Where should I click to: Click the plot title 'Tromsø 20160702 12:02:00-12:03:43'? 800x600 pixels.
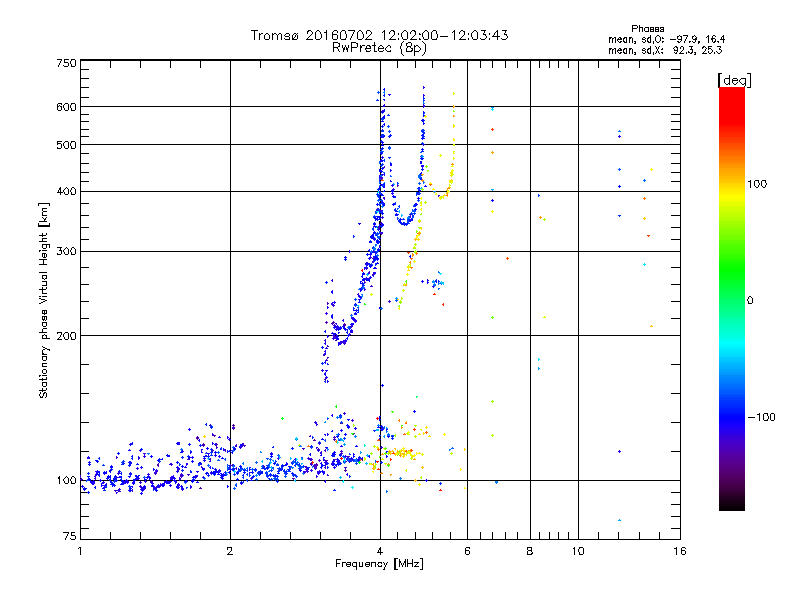379,35
